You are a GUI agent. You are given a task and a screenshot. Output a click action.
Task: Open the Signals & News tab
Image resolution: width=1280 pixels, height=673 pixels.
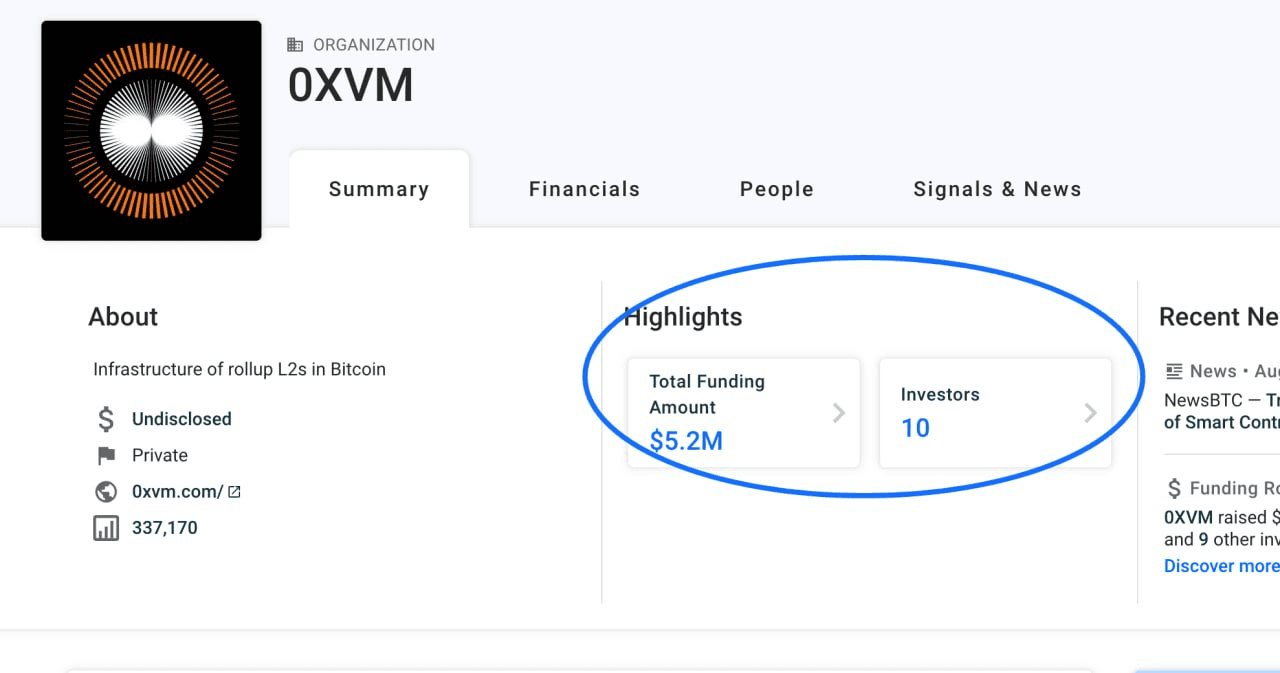(997, 189)
